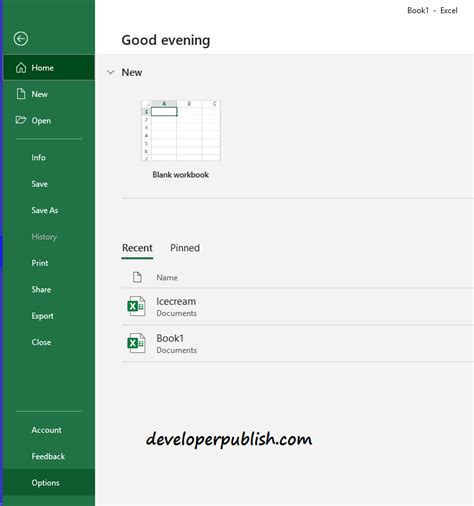Open the Book1 file name in recents

click(x=170, y=338)
